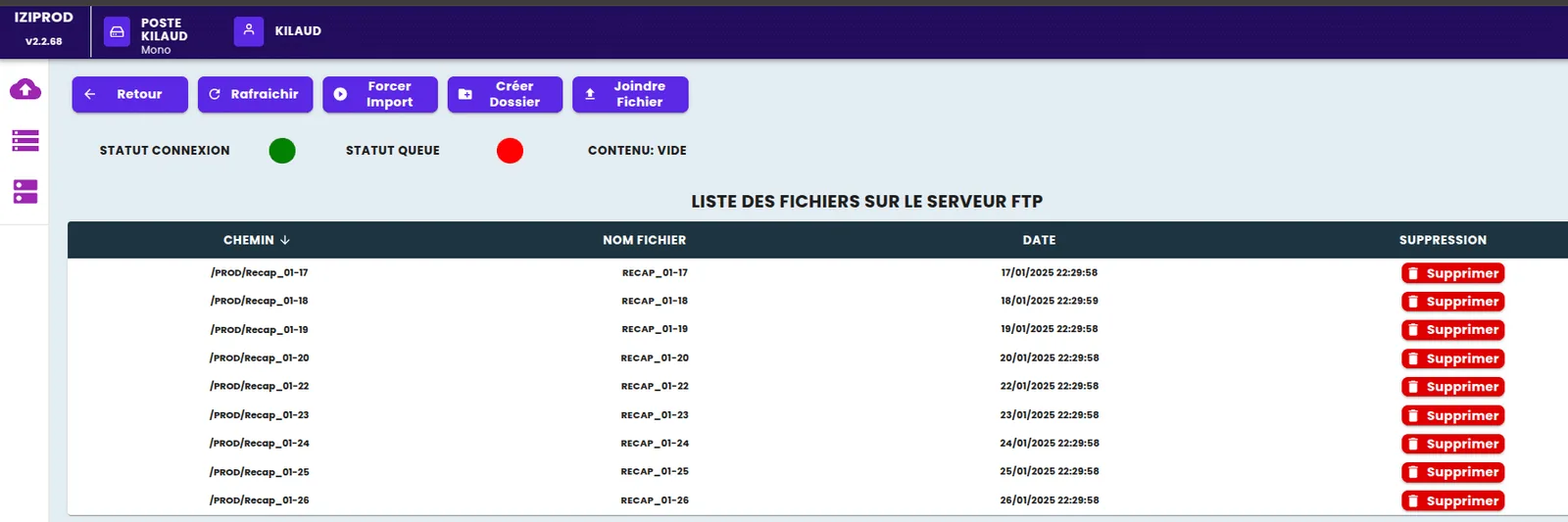The height and width of the screenshot is (522, 1568).
Task: Click the path /PROD/Recap_01-19
Action: pyautogui.click(x=260, y=330)
